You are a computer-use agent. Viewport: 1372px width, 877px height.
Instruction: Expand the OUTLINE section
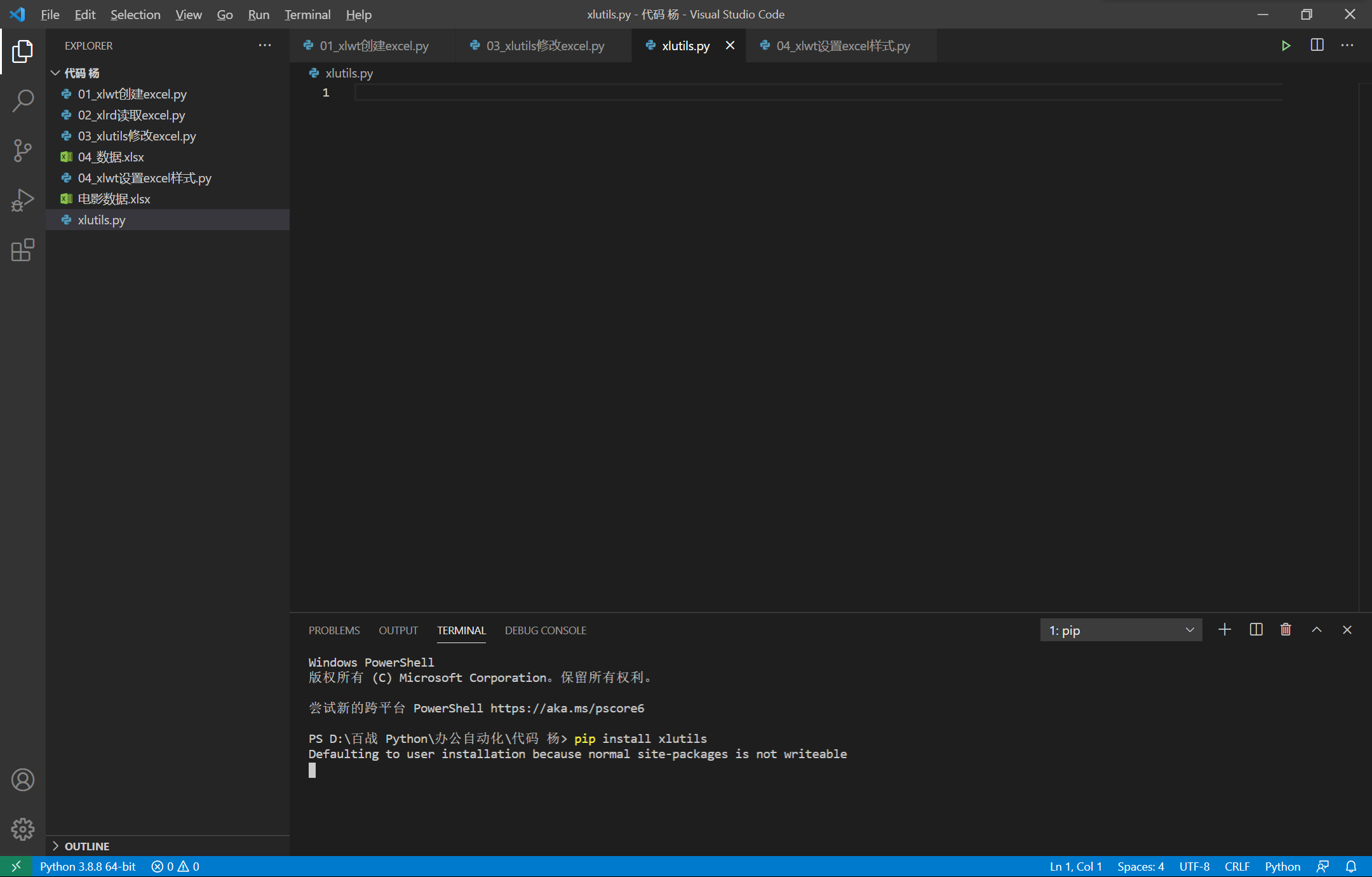click(168, 846)
